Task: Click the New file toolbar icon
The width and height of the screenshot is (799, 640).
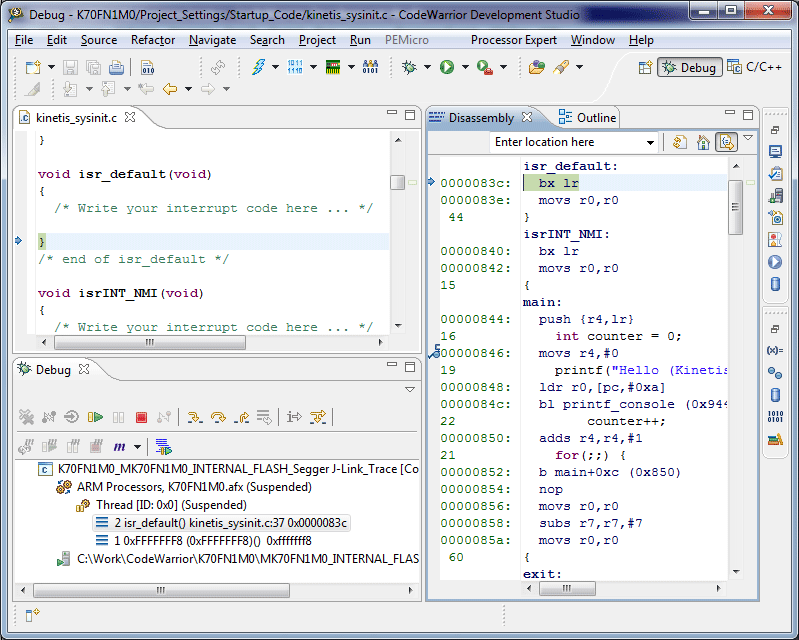Action: coord(33,67)
